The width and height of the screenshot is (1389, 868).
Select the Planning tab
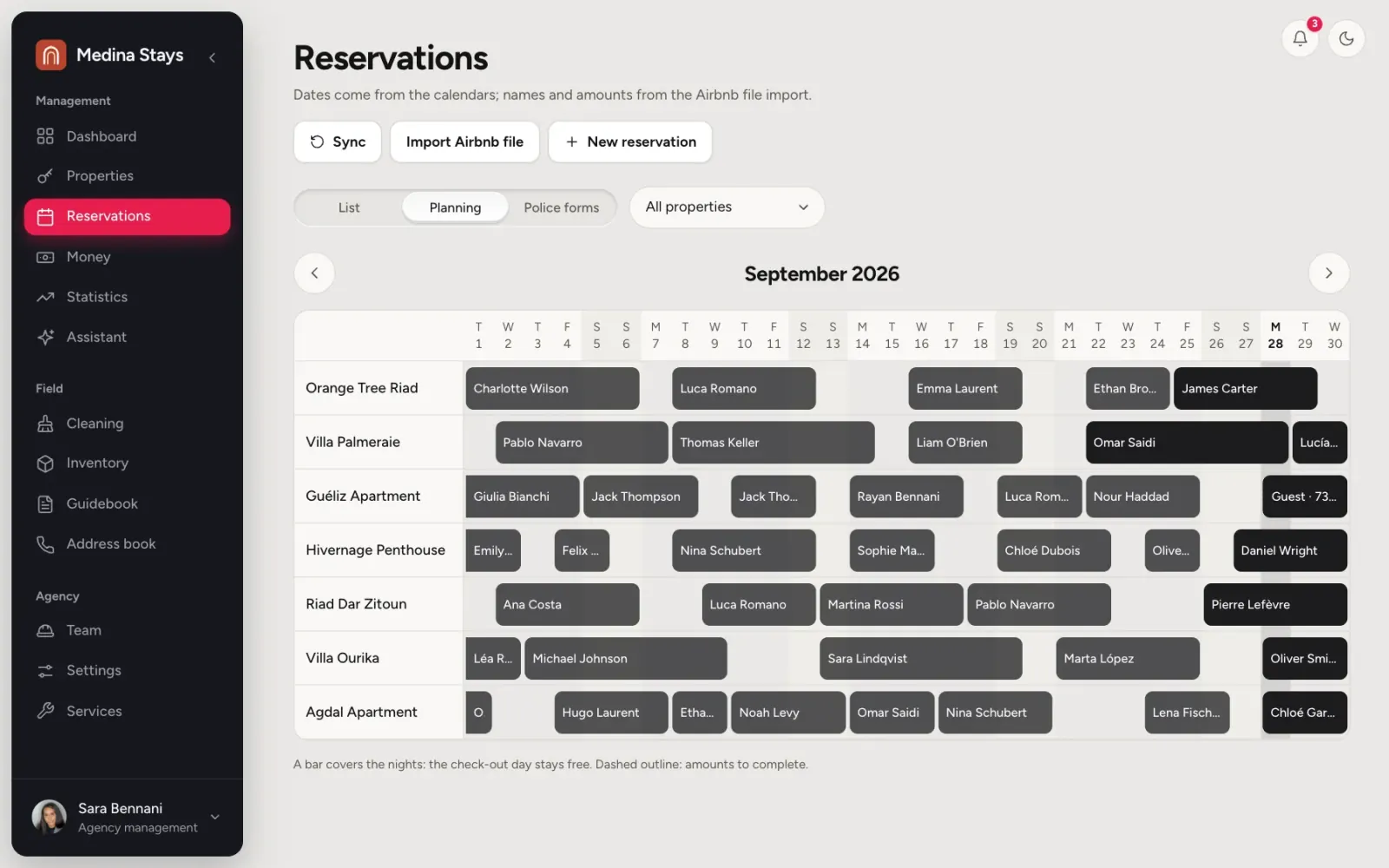pyautogui.click(x=455, y=207)
